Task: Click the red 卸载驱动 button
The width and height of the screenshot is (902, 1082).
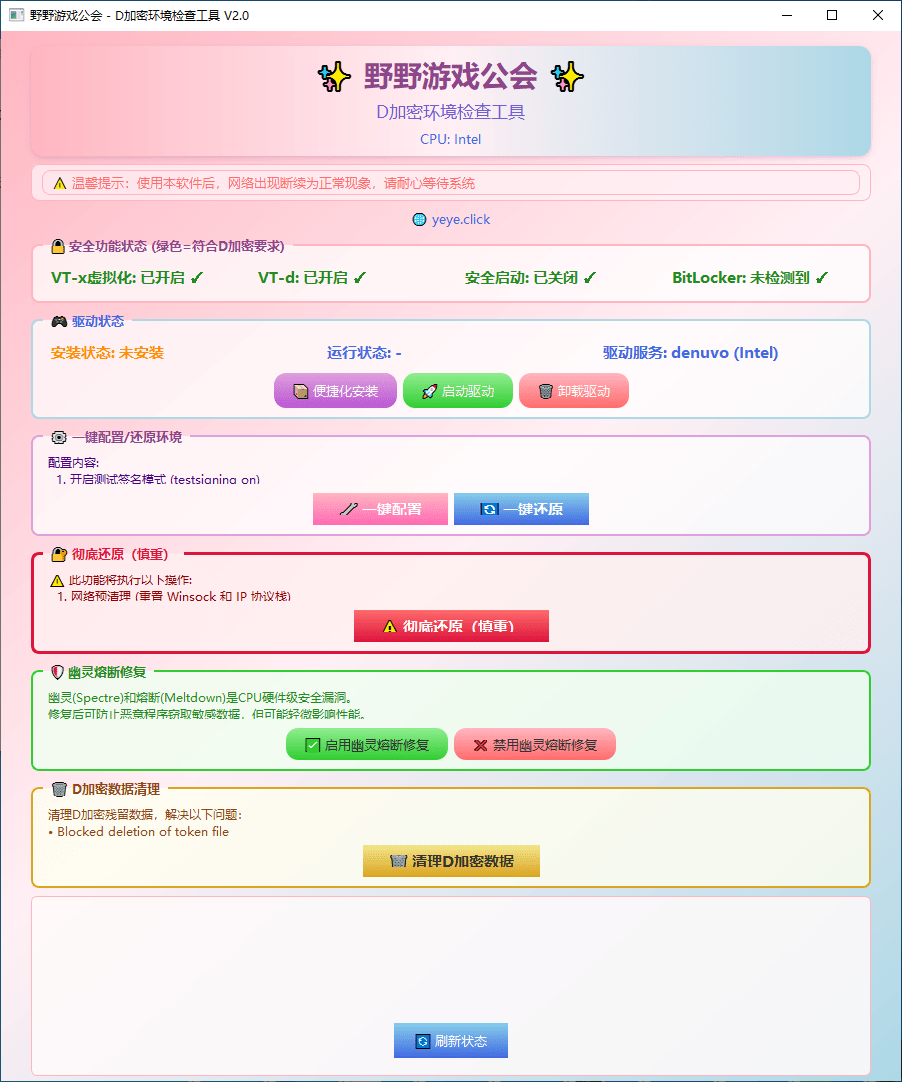Action: pyautogui.click(x=573, y=391)
